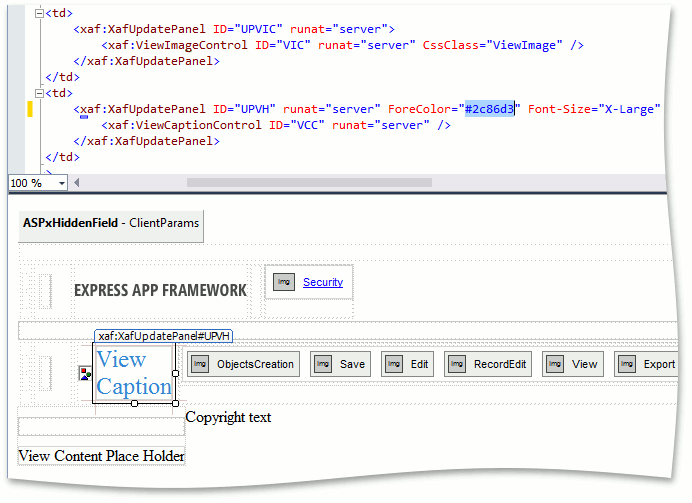
Task: Click the Img icon on View
Action: tap(555, 364)
